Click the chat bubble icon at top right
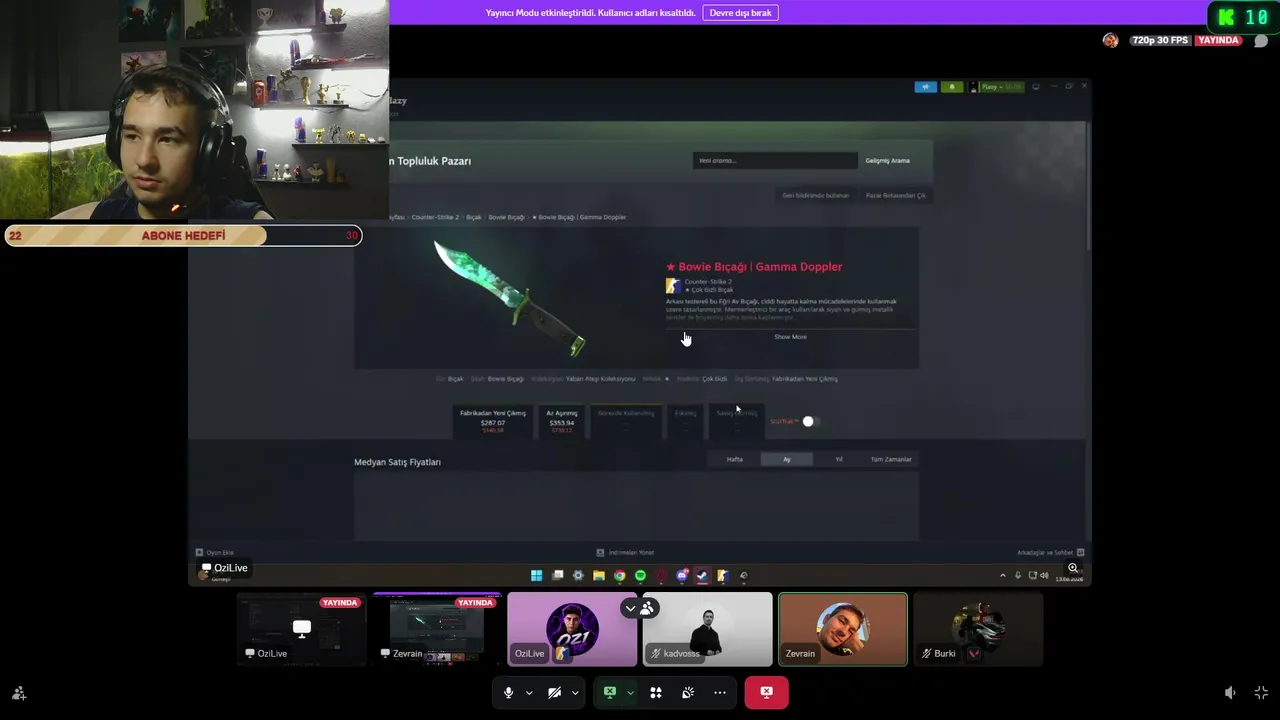Viewport: 1280px width, 720px height. pyautogui.click(x=1261, y=41)
